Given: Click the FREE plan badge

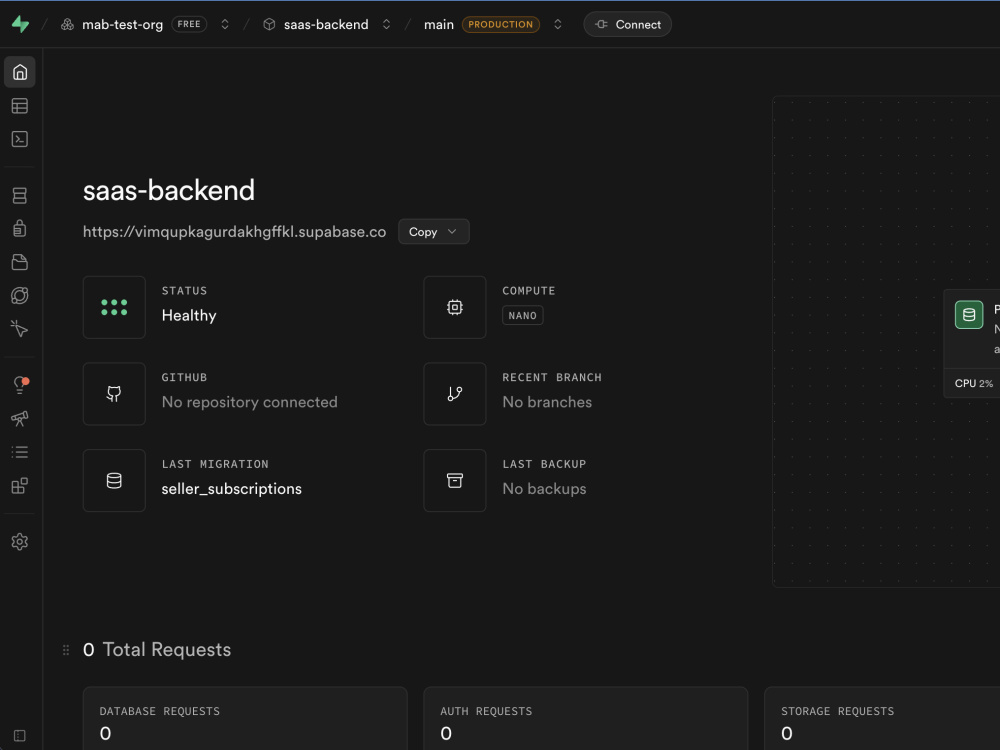Looking at the screenshot, I should click(x=189, y=24).
